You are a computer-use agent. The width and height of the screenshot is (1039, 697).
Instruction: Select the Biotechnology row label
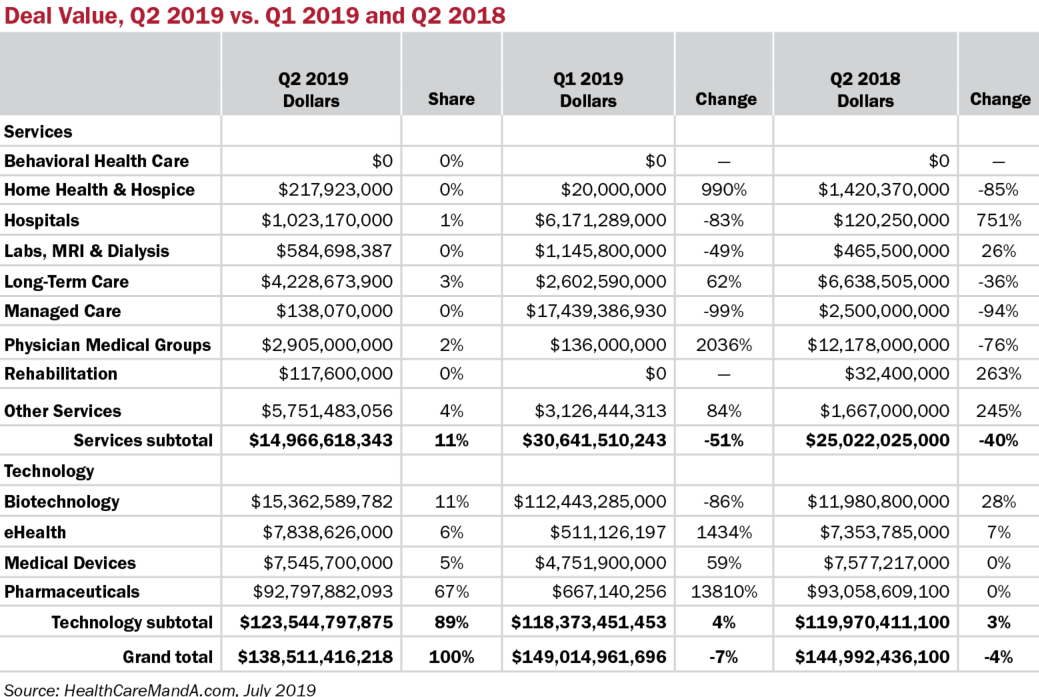tap(62, 502)
